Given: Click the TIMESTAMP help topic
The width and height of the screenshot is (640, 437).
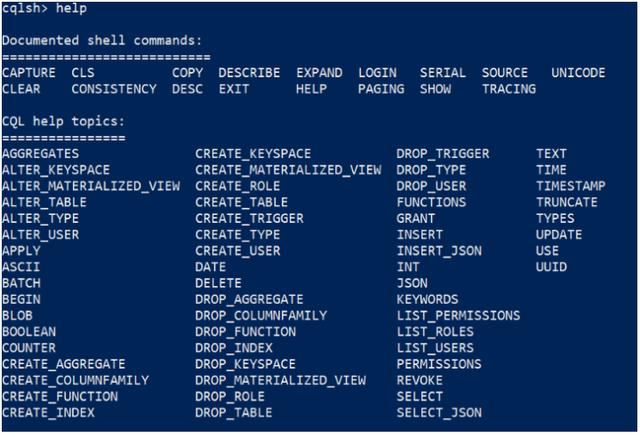Looking at the screenshot, I should tap(571, 186).
